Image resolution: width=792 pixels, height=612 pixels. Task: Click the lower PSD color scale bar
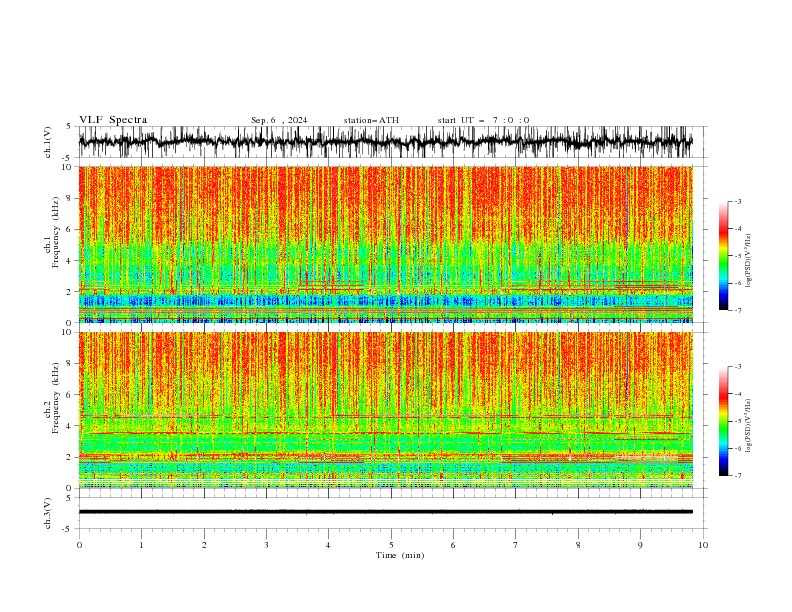[723, 421]
